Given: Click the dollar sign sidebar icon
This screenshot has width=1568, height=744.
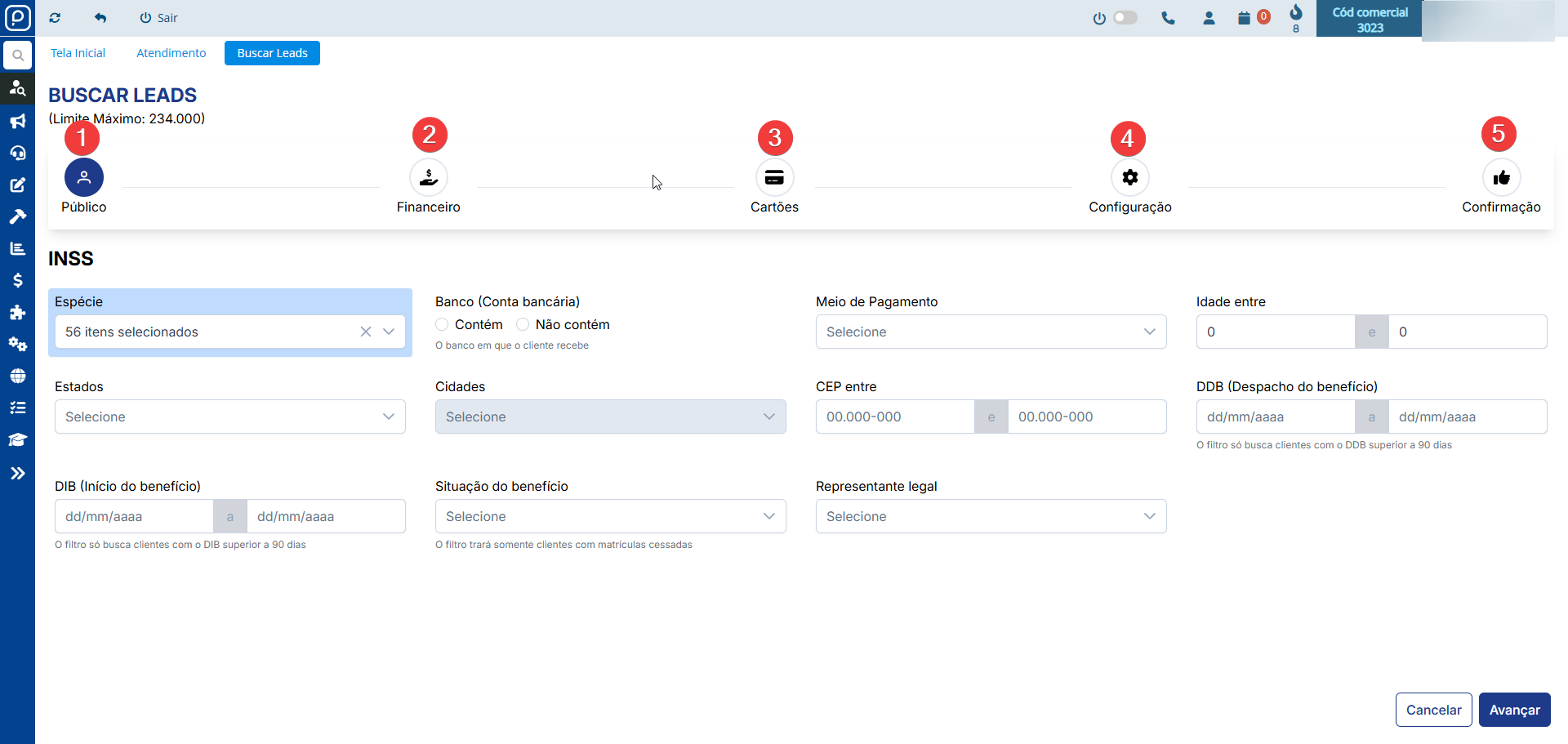Looking at the screenshot, I should point(17,281).
